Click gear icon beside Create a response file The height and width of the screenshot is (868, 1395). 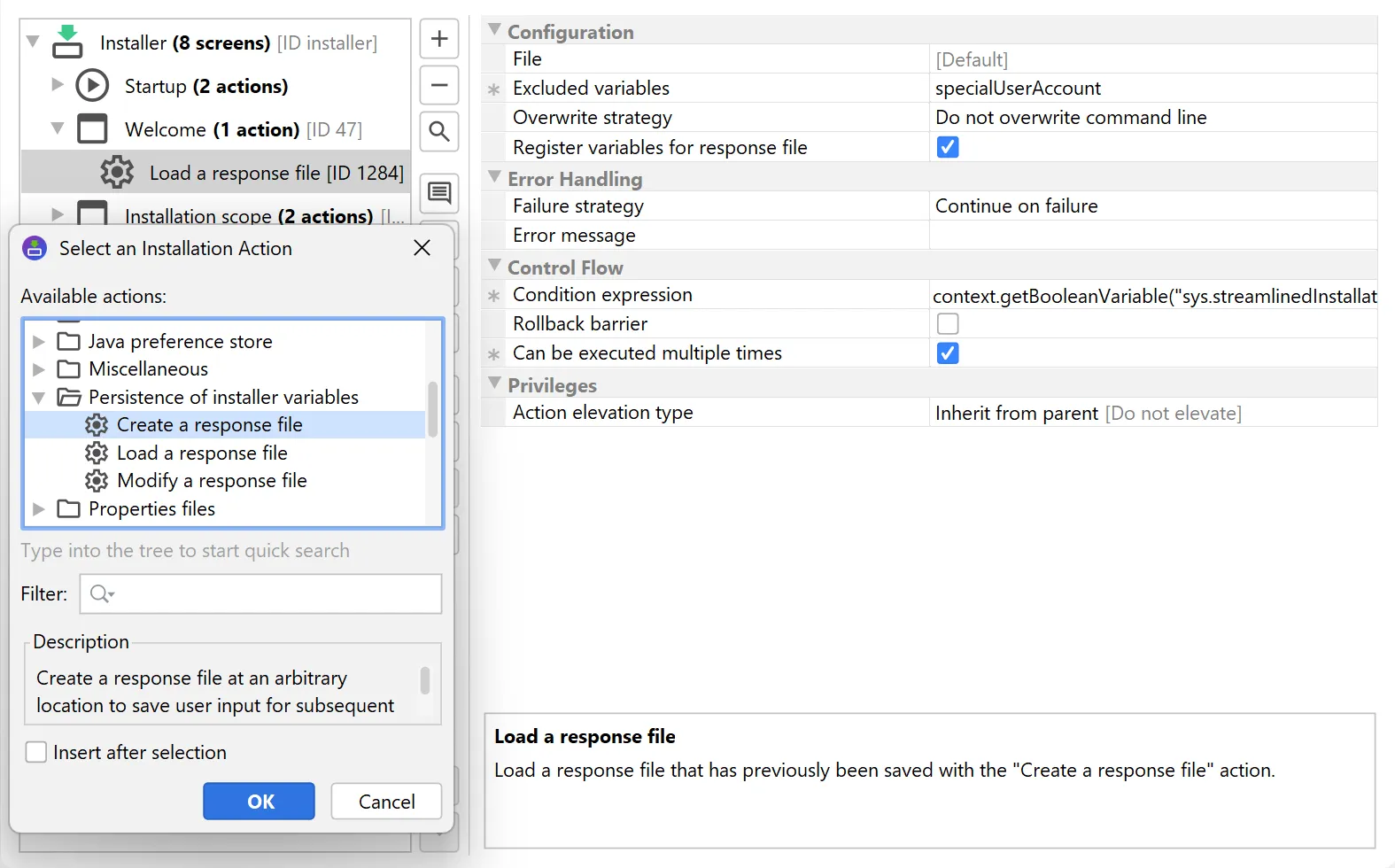[x=97, y=425]
